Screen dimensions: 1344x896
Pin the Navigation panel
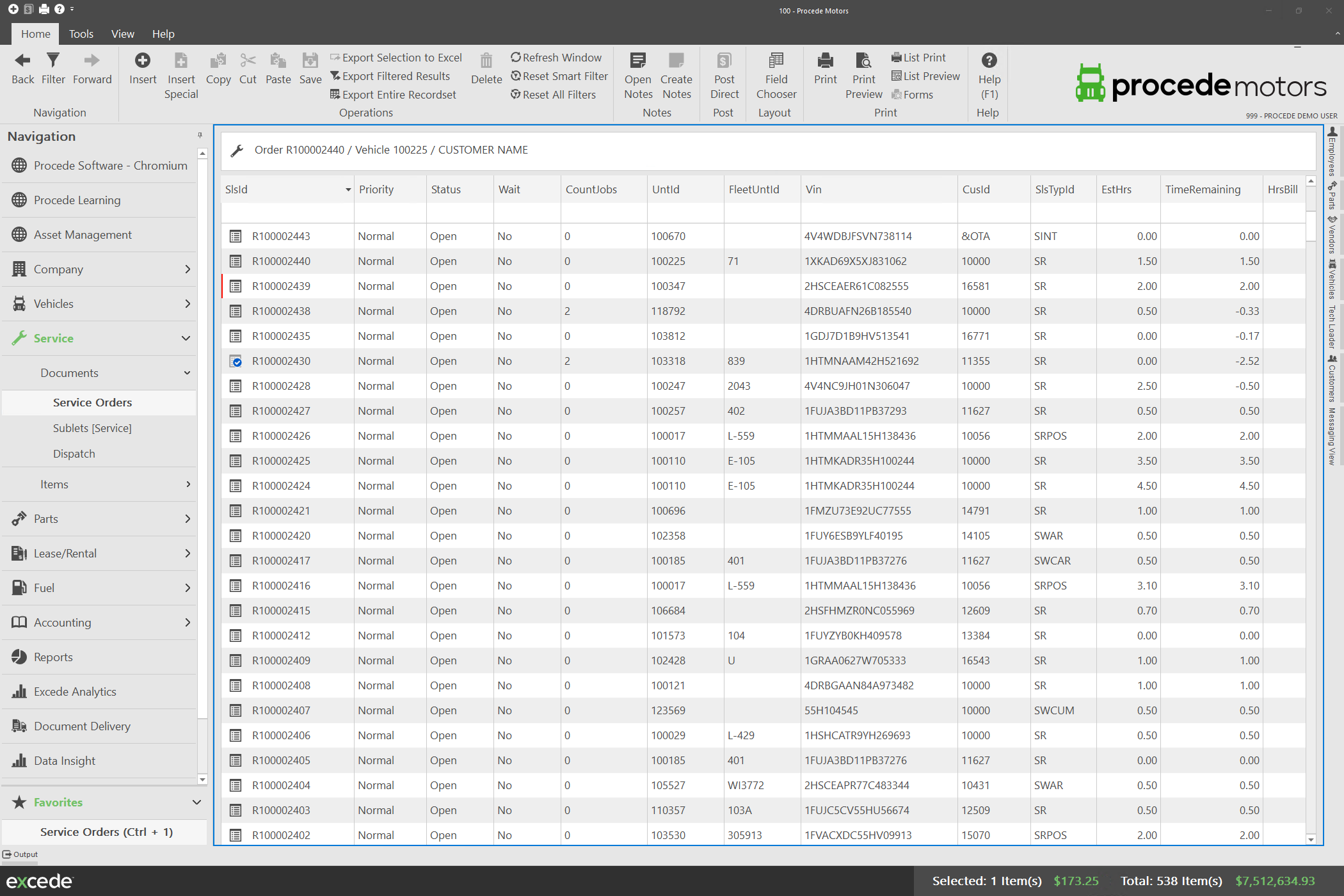point(200,136)
